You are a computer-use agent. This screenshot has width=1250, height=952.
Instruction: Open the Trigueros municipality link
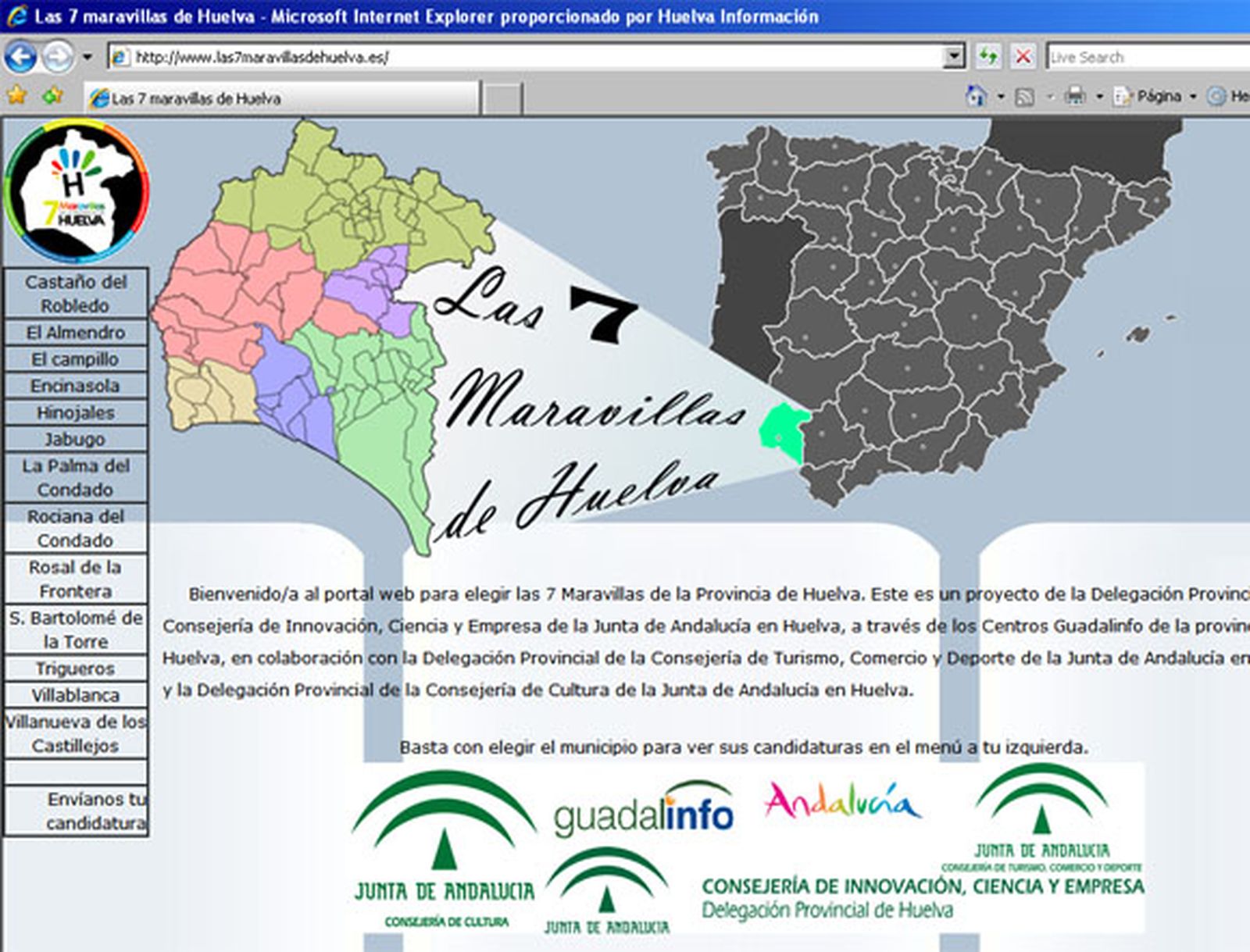tap(75, 669)
